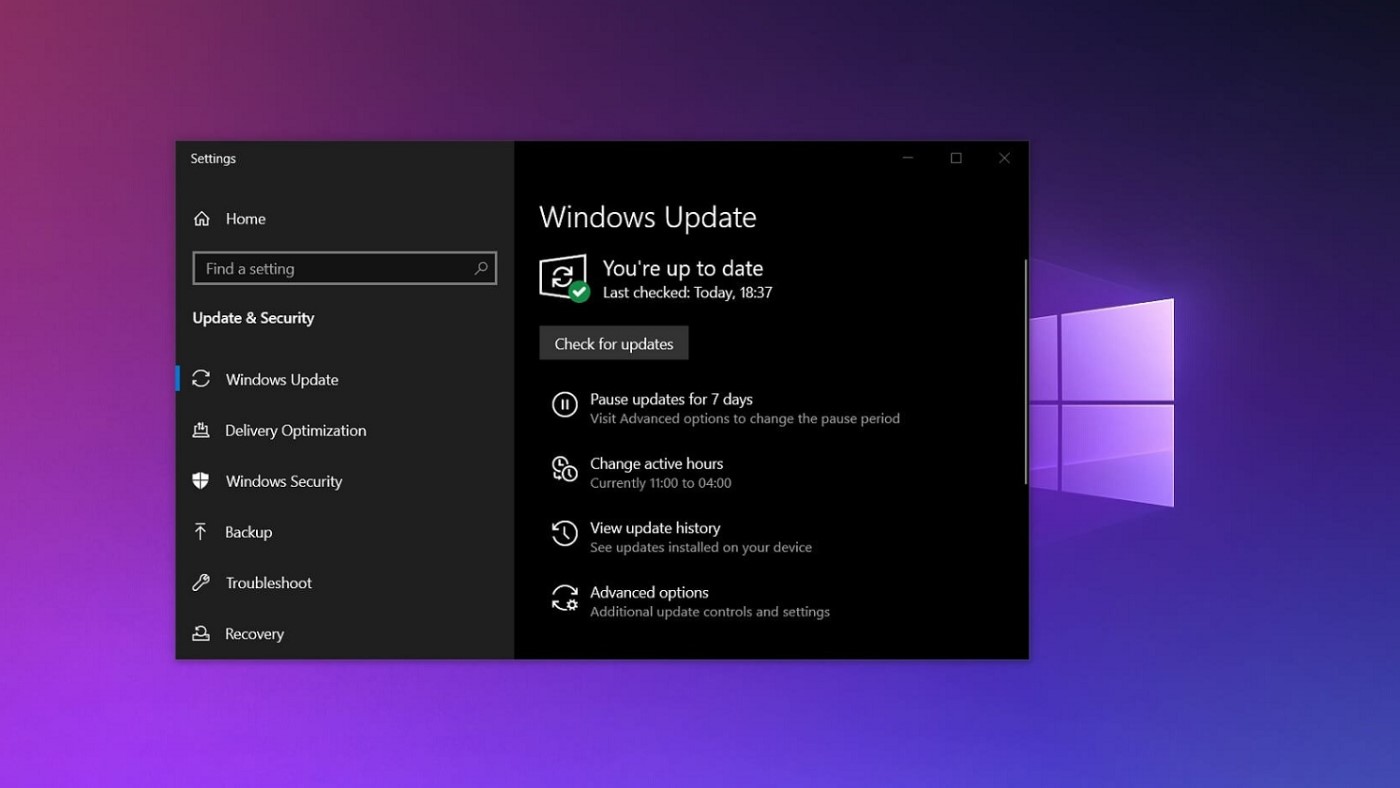
Task: Click 'Currently 11:00 to 04:00' text
Action: [x=661, y=483]
